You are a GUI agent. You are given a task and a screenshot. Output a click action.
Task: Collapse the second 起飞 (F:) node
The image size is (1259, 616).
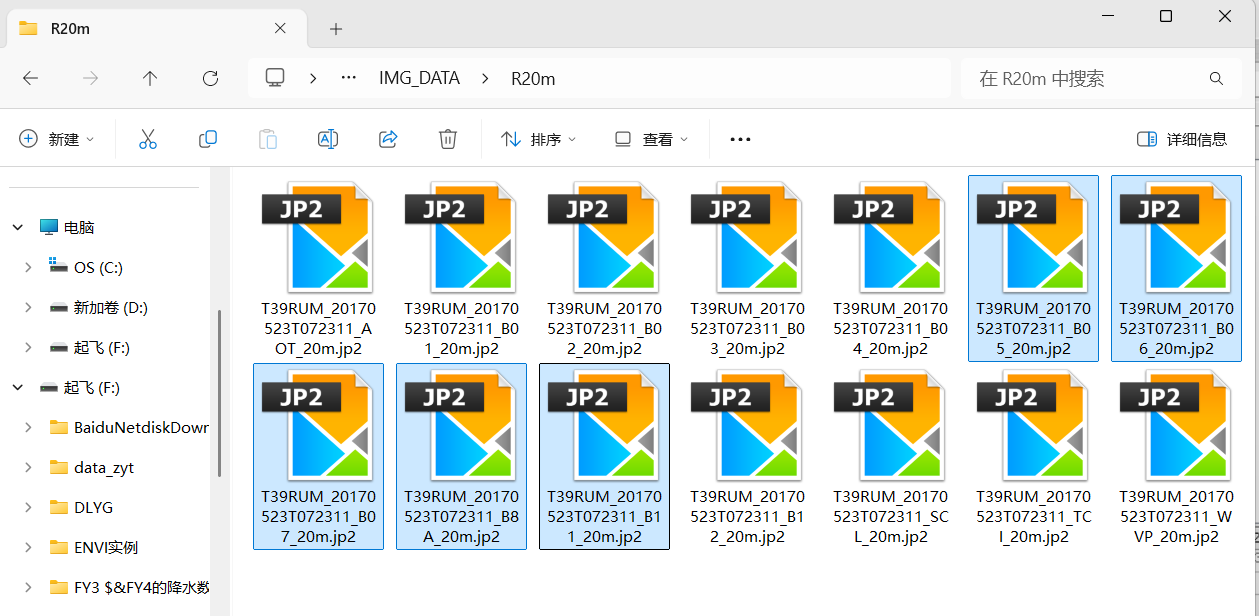(18, 387)
